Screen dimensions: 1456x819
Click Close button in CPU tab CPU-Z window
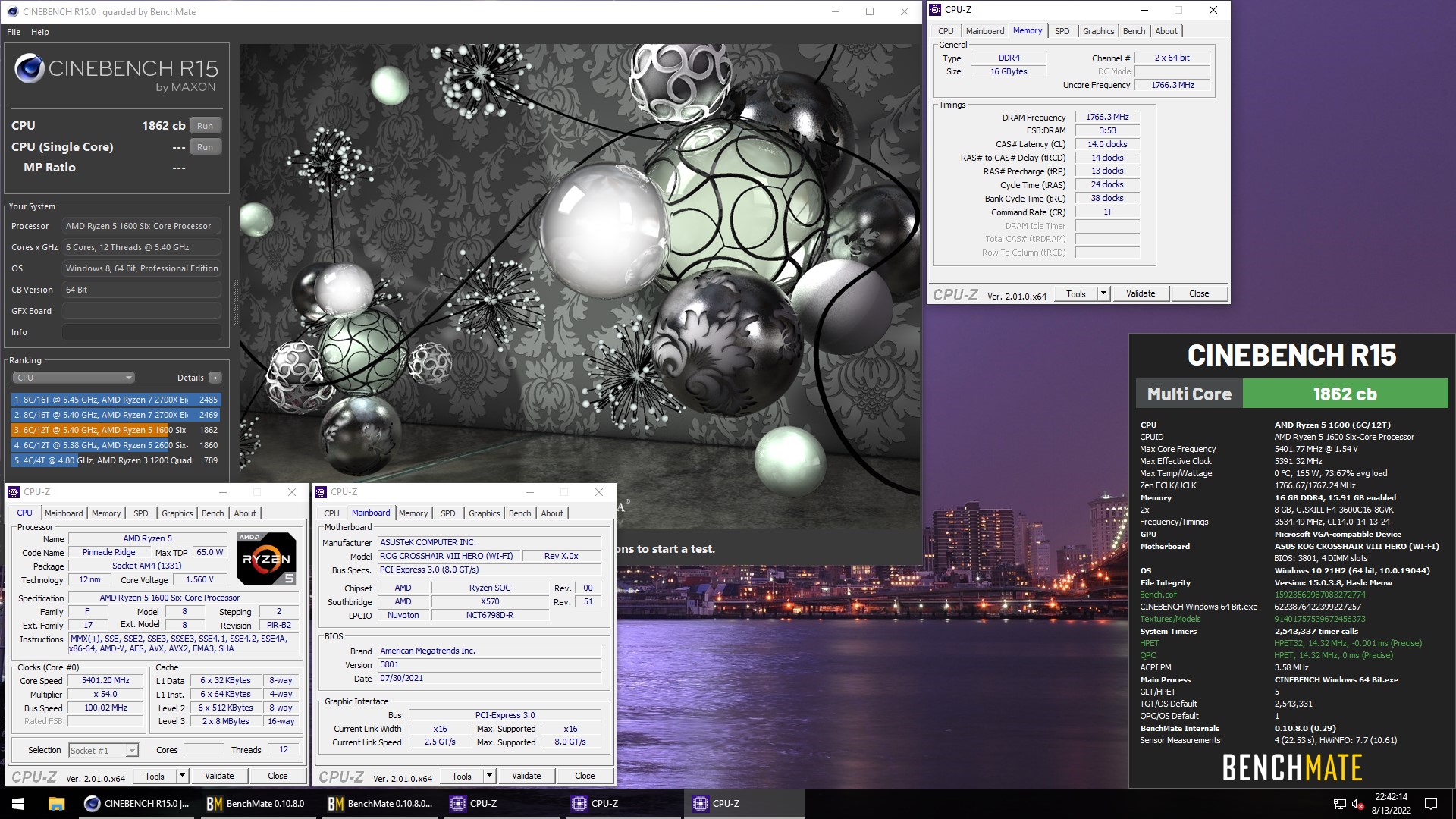(278, 777)
